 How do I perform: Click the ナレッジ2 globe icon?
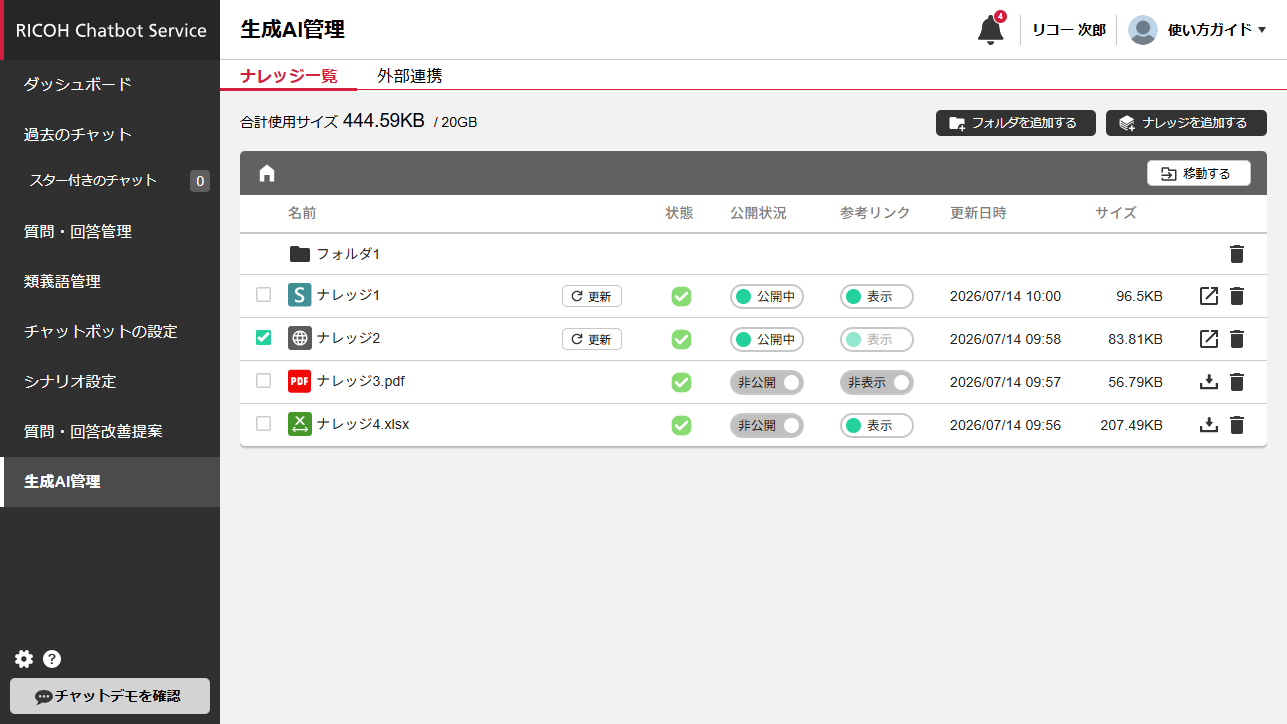(300, 339)
